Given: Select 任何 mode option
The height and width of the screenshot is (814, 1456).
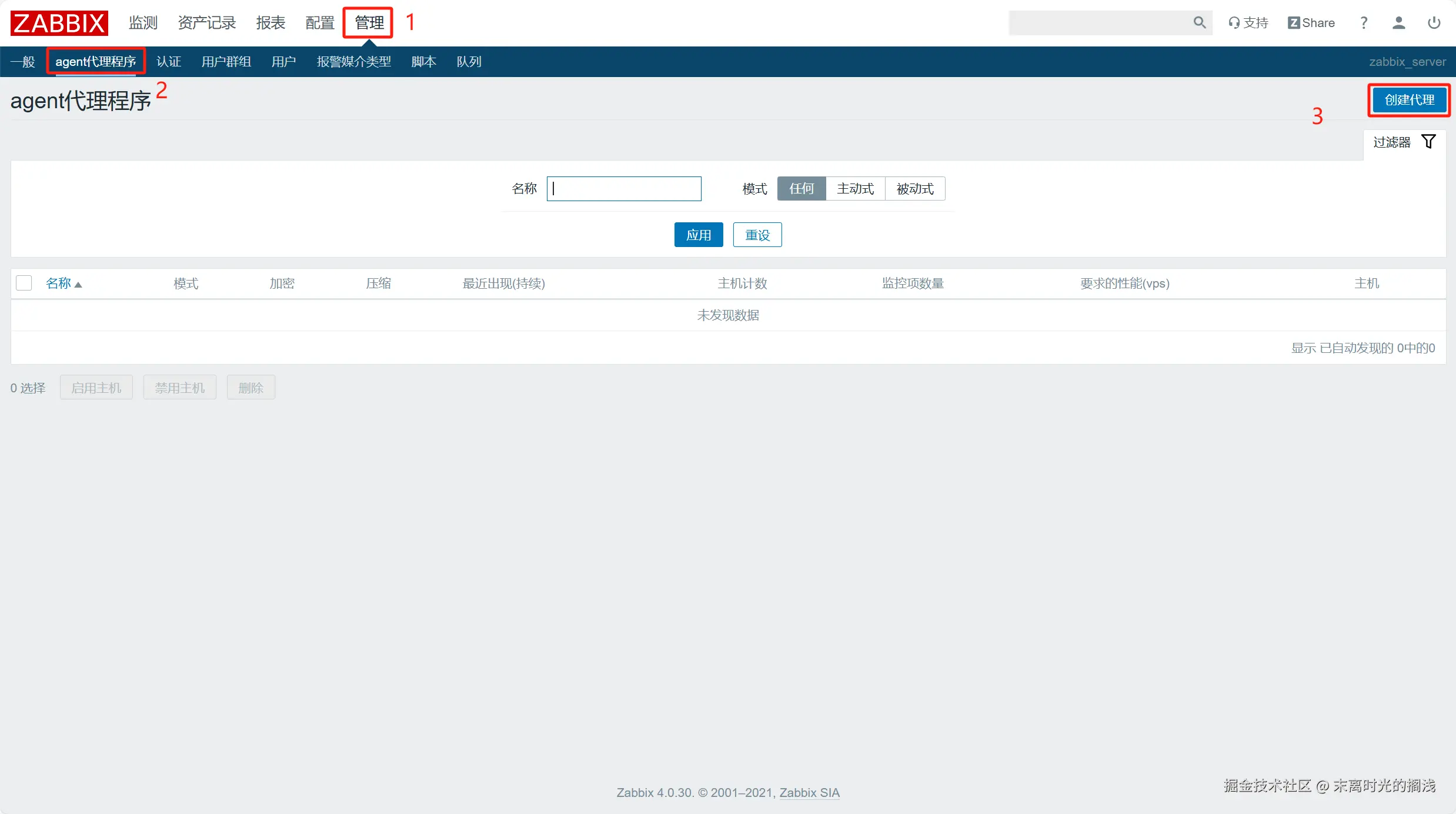Looking at the screenshot, I should pos(801,189).
